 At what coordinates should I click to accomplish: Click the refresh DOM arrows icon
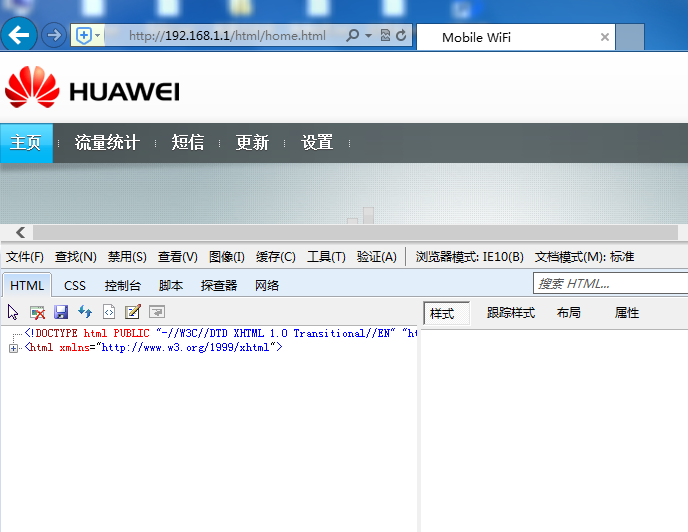[x=85, y=312]
